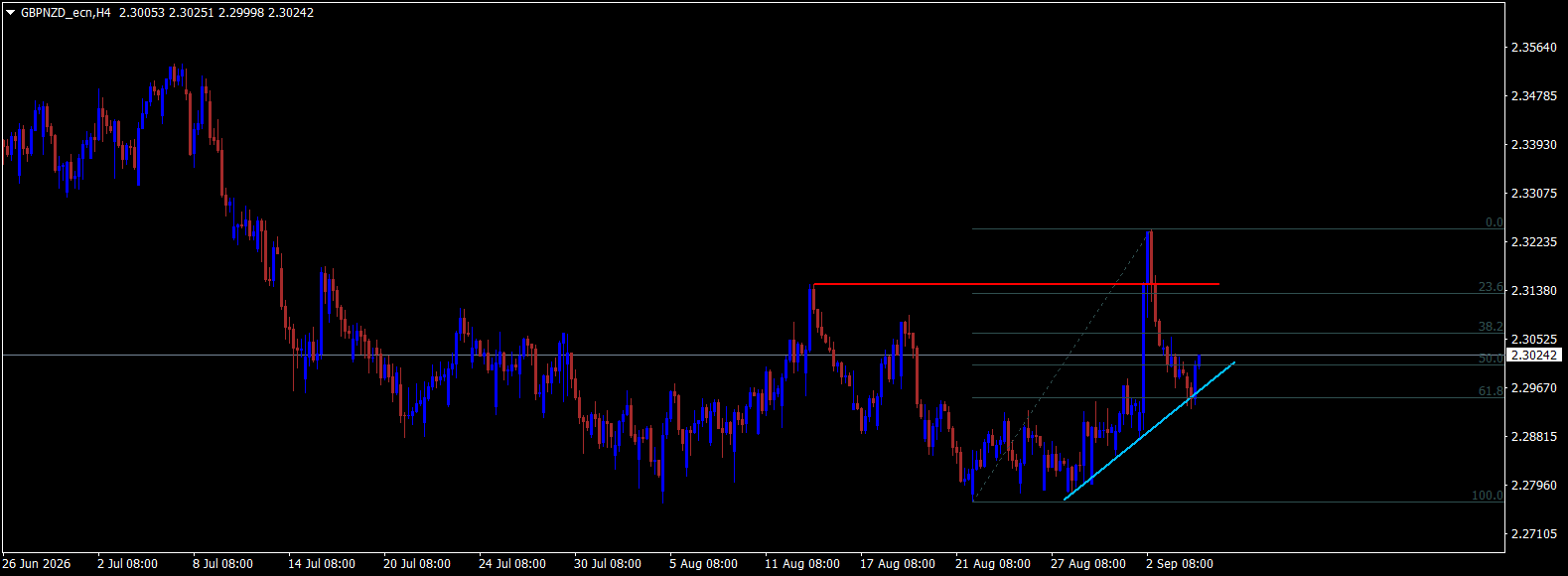Click the 2.31380 price scale label

point(1533,291)
